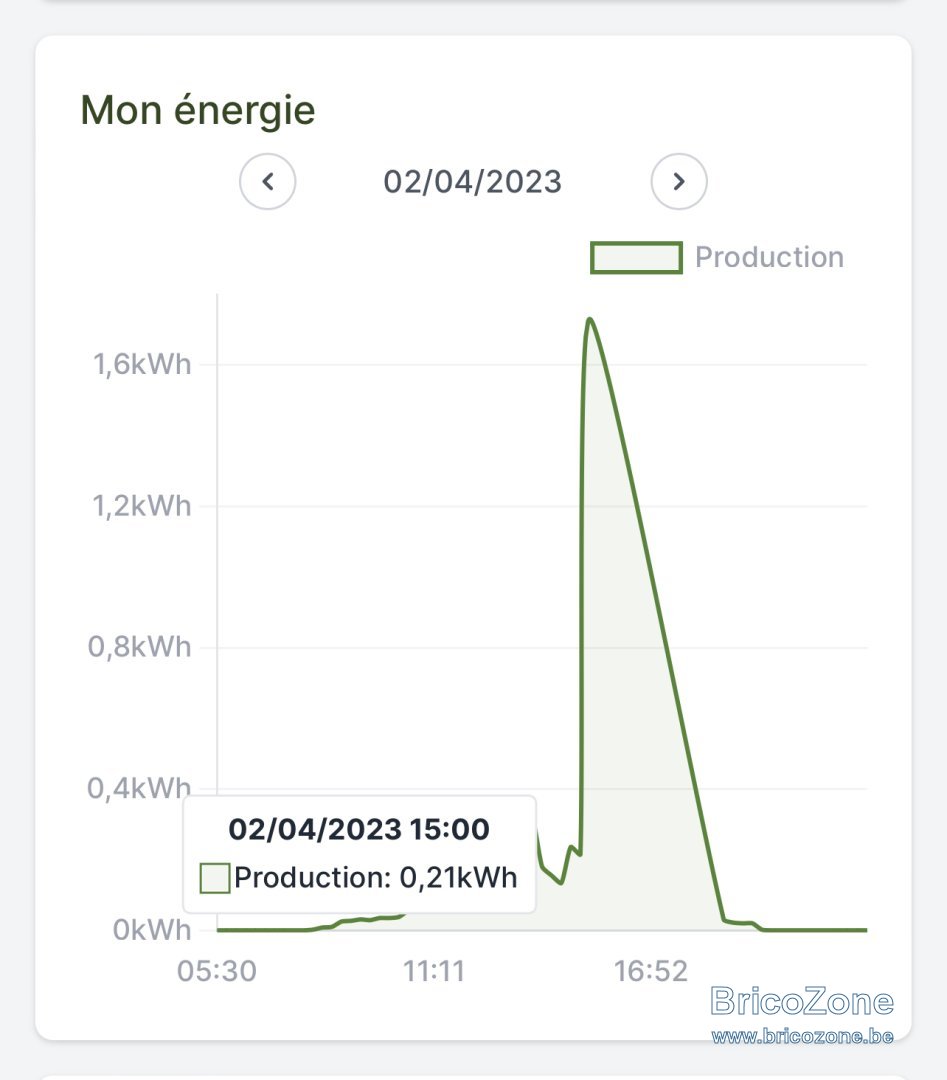Click the green Production legend swatch
Viewport: 947px width, 1080px height.
[x=636, y=258]
